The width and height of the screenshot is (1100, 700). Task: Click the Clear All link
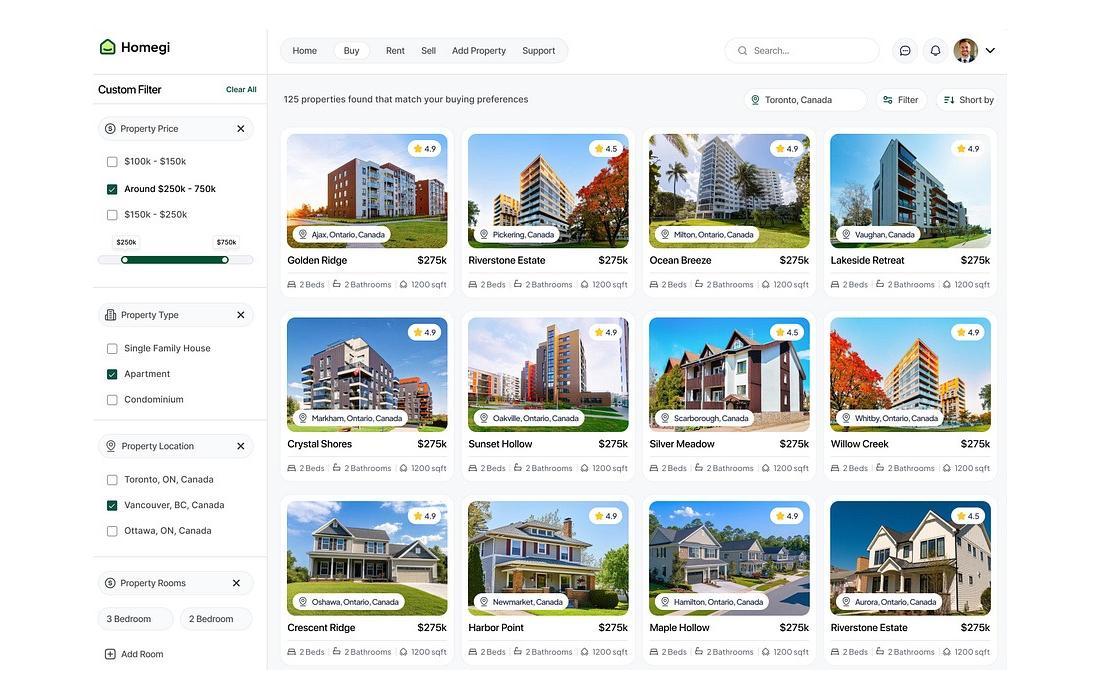[241, 90]
